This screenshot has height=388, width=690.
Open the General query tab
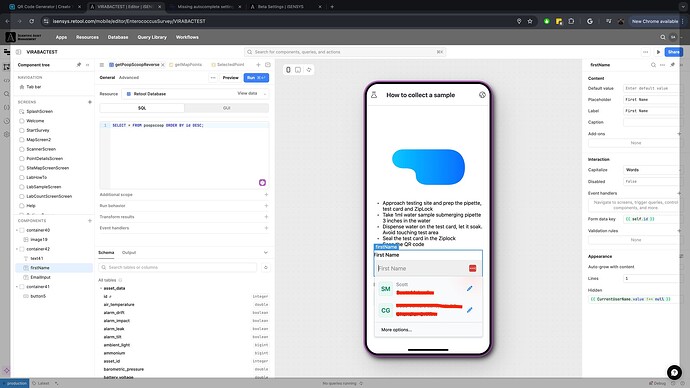107,77
